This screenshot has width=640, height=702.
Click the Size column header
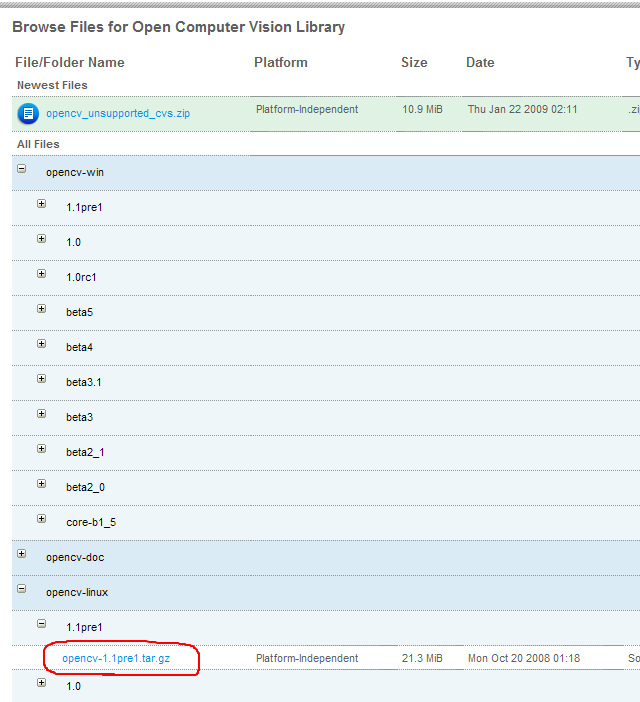(x=414, y=62)
